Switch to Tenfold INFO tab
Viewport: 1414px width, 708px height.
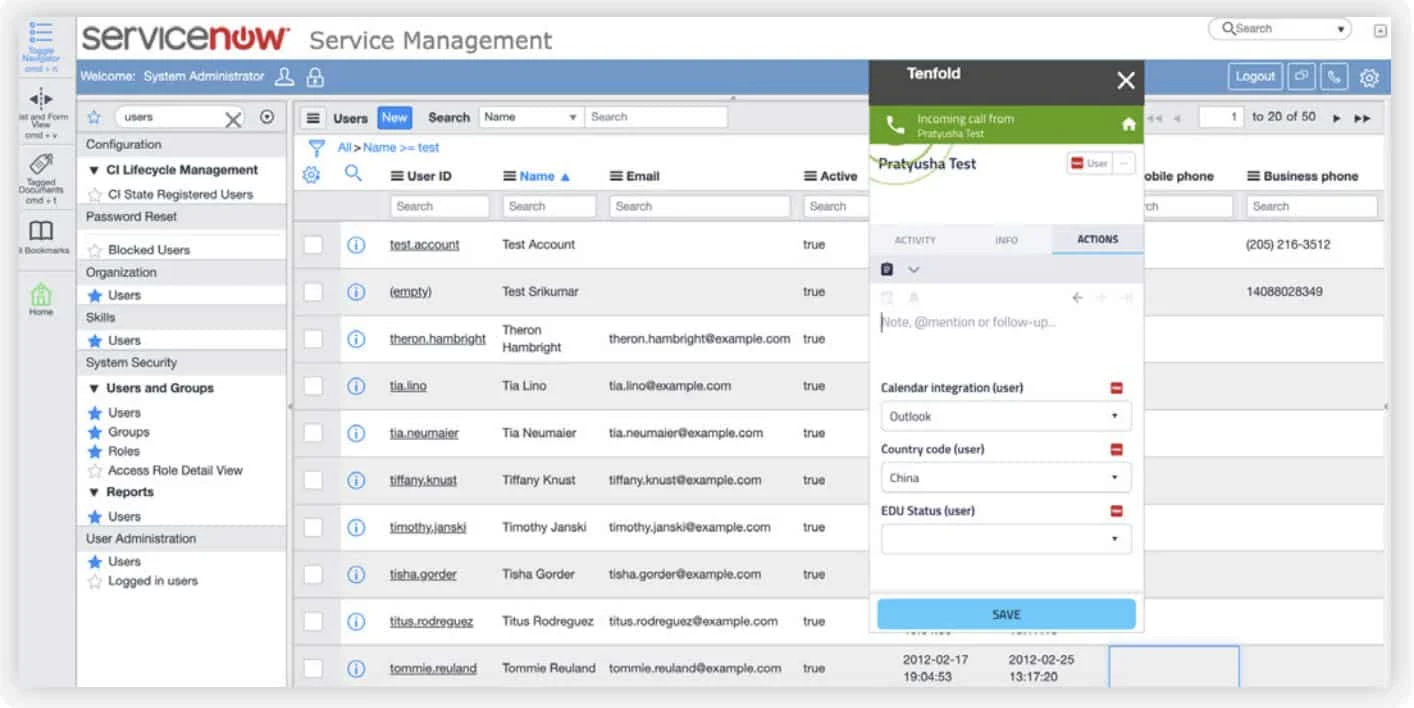(x=1006, y=240)
